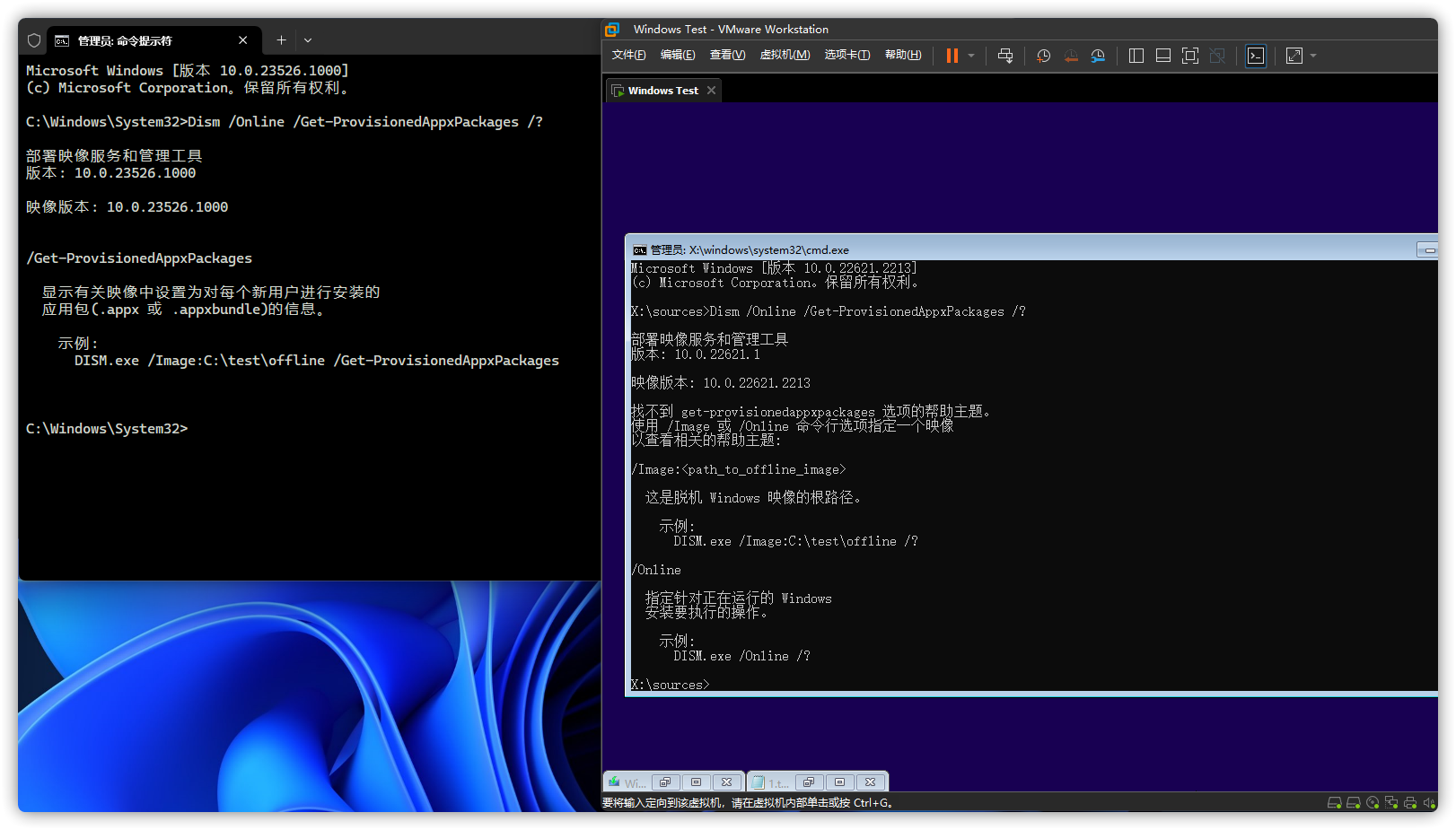Screen dimensions: 1456x830
Task: Restore the minimized Wi... window in the VM
Action: click(x=665, y=782)
